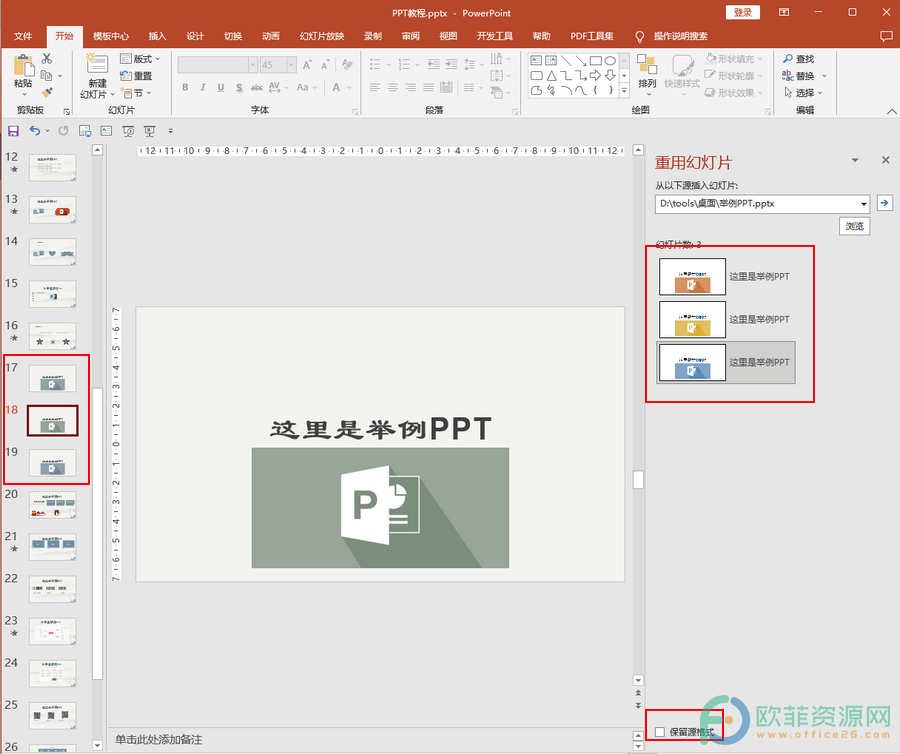The width and height of the screenshot is (900, 754).
Task: Open the Layout (版式) dropdown
Action: 140,59
